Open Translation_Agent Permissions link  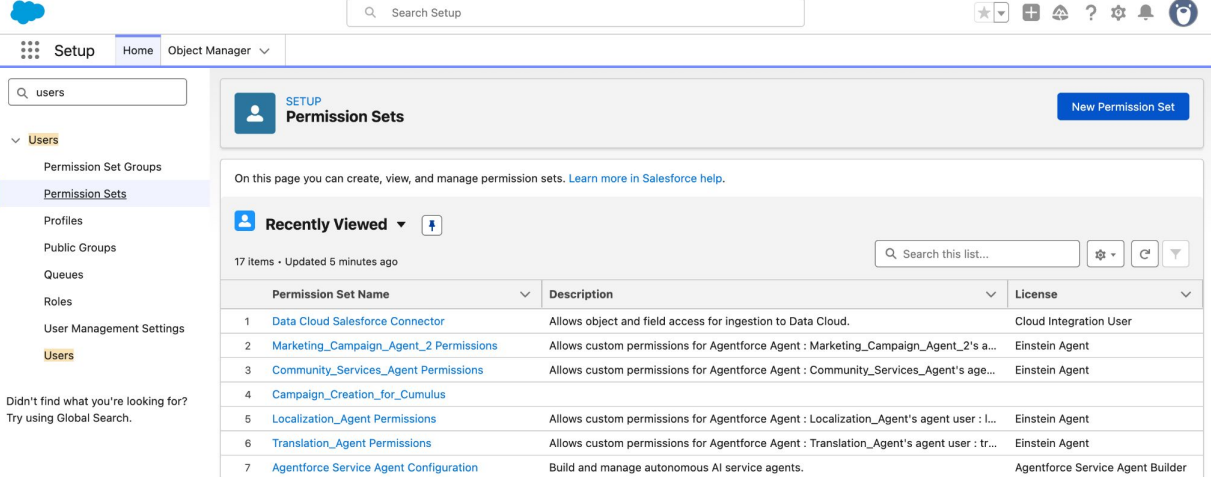pos(351,443)
